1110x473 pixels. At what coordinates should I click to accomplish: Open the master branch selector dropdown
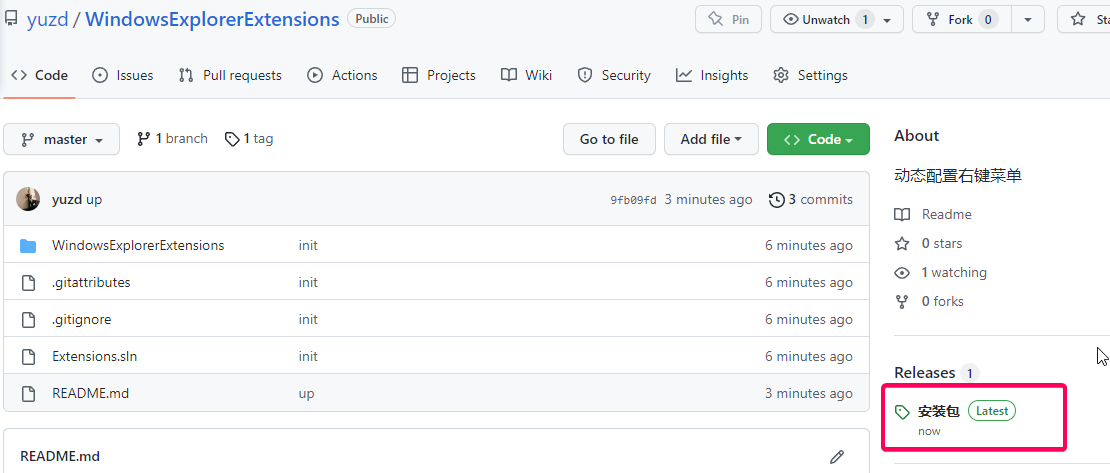[x=62, y=139]
